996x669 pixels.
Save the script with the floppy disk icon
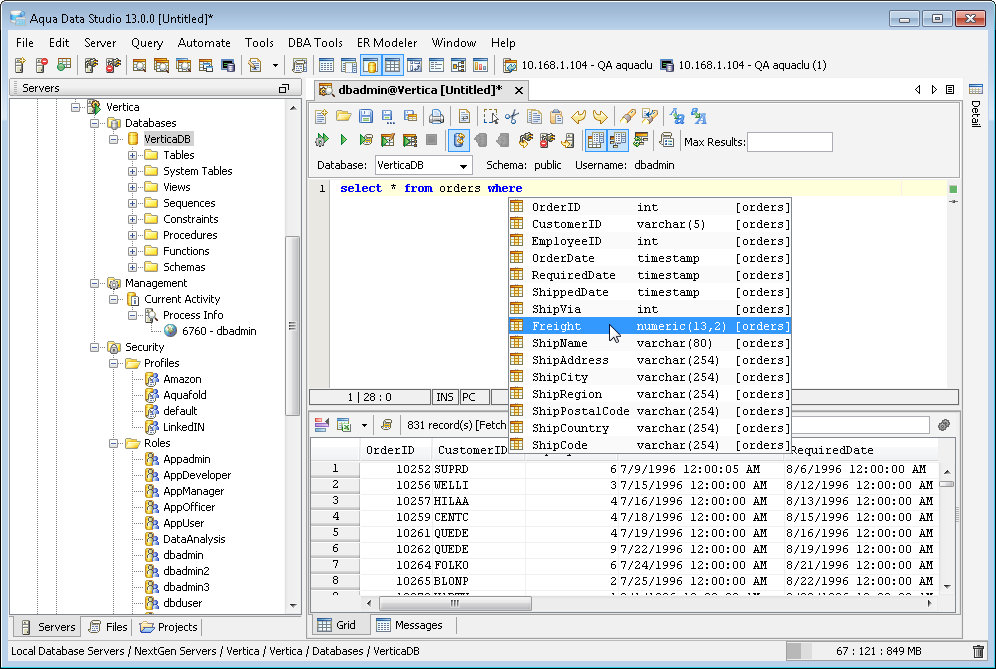366,116
